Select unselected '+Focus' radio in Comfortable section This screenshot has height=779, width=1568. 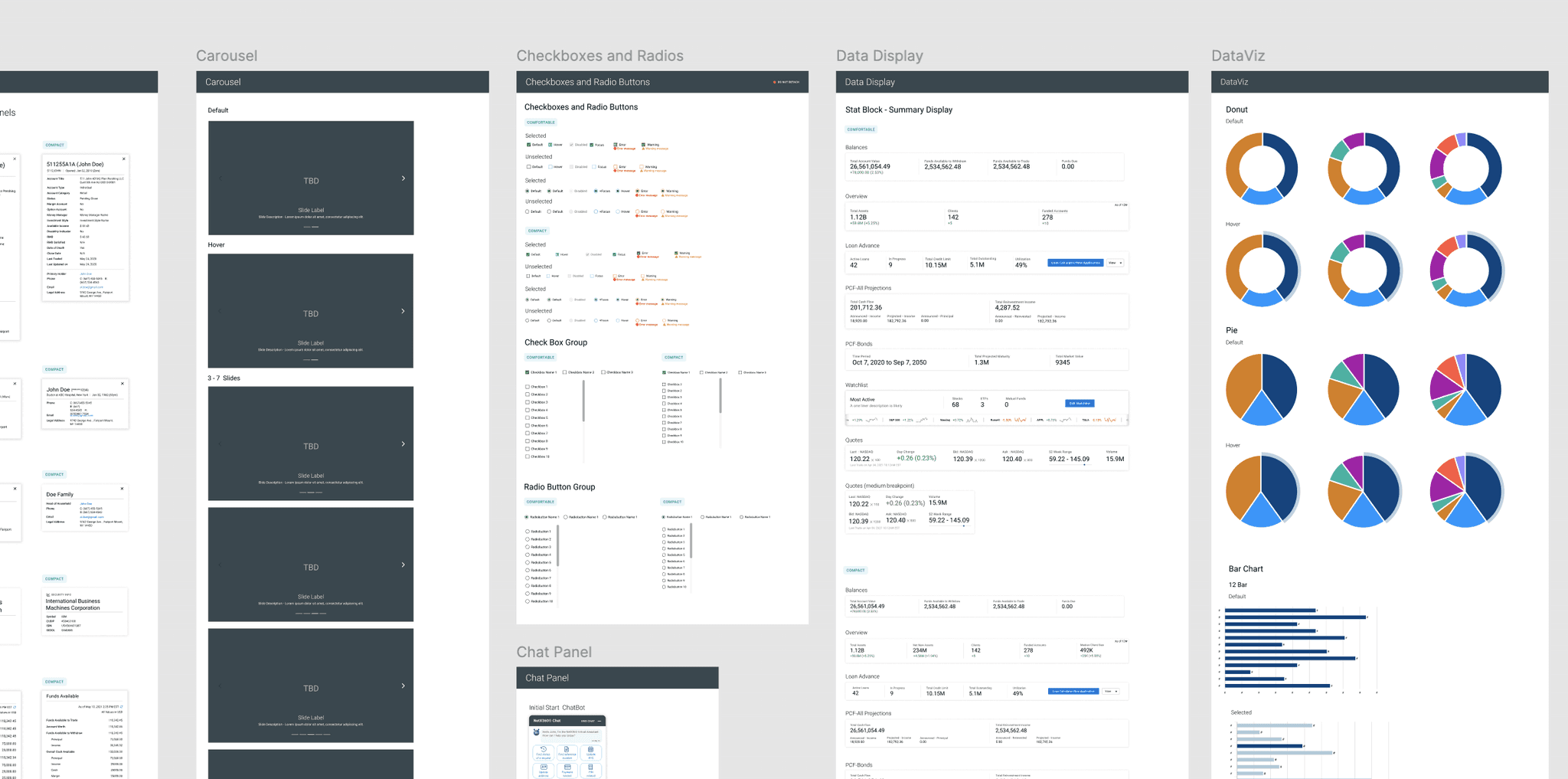pyautogui.click(x=596, y=211)
